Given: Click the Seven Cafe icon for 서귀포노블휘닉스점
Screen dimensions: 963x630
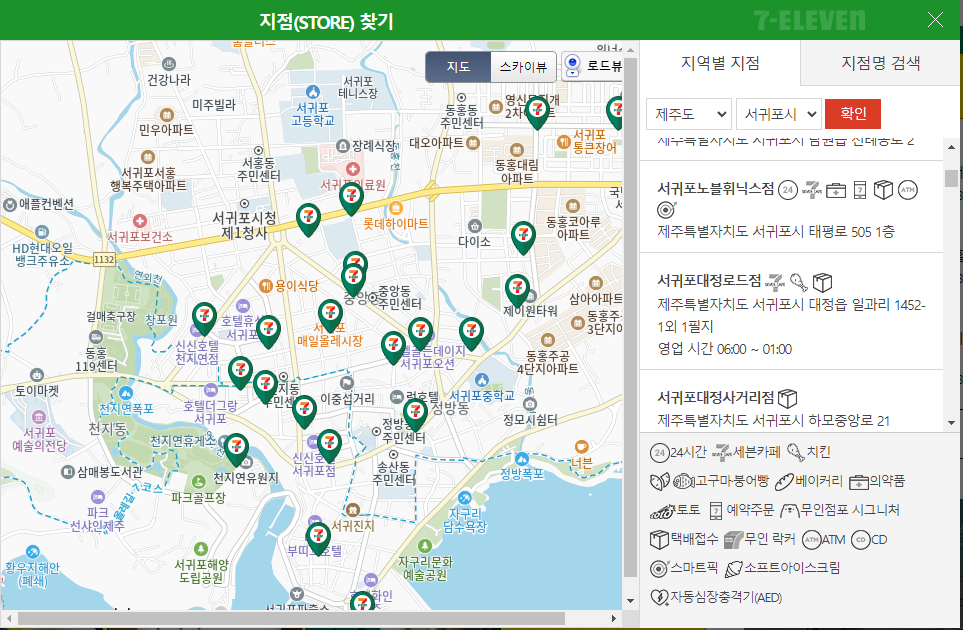Looking at the screenshot, I should pyautogui.click(x=811, y=190).
